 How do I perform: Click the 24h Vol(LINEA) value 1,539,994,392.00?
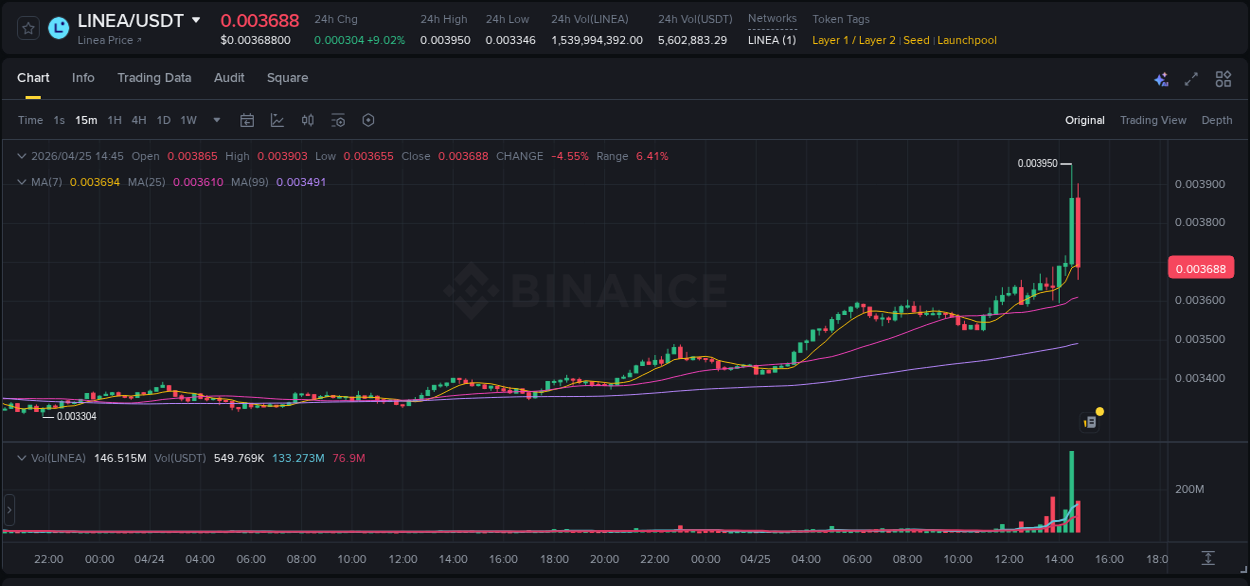597,40
